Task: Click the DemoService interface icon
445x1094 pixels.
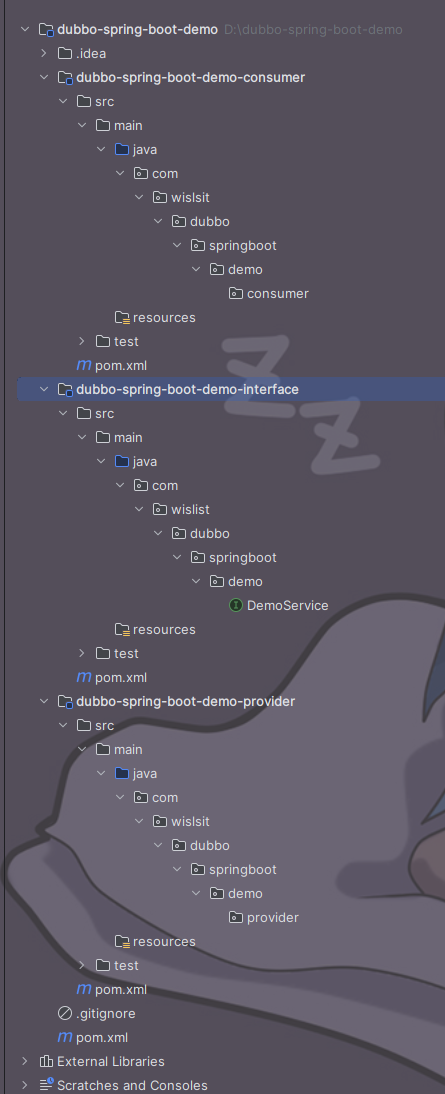Action: click(236, 606)
